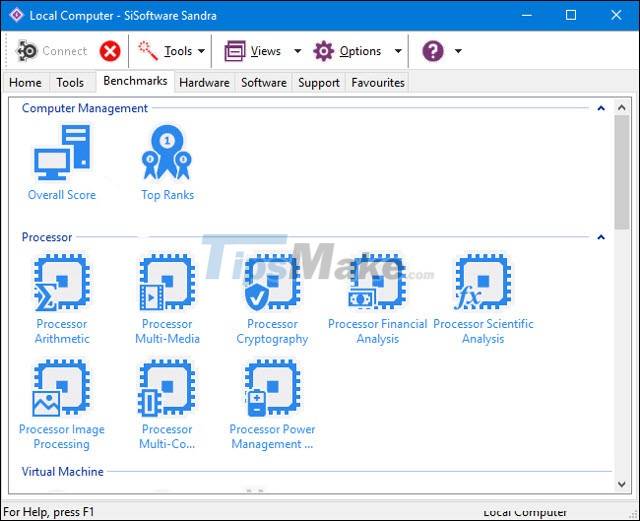The width and height of the screenshot is (640, 521).
Task: Open the Top Ranks module
Action: click(167, 163)
